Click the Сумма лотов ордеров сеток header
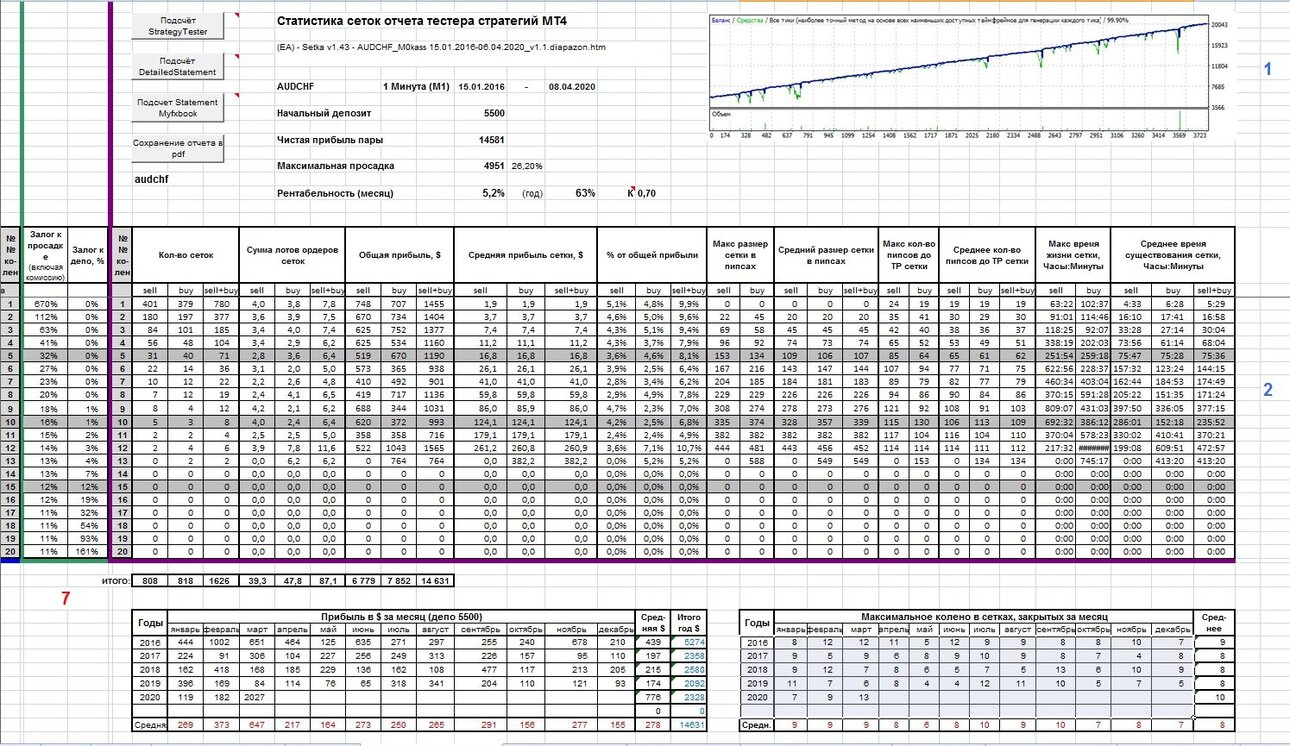Screen dimensions: 1290x746 tap(292, 255)
